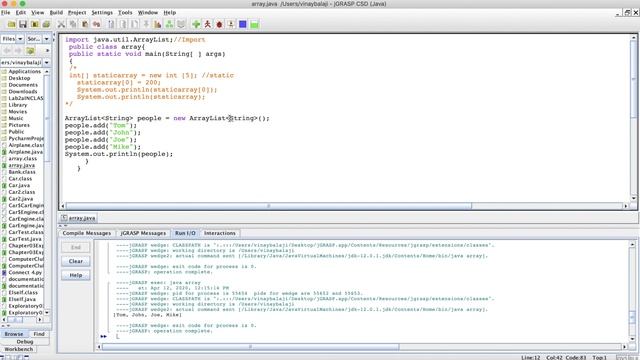640x360 pixels.
Task: Click "Line:12" in the status bar
Action: 531,358
